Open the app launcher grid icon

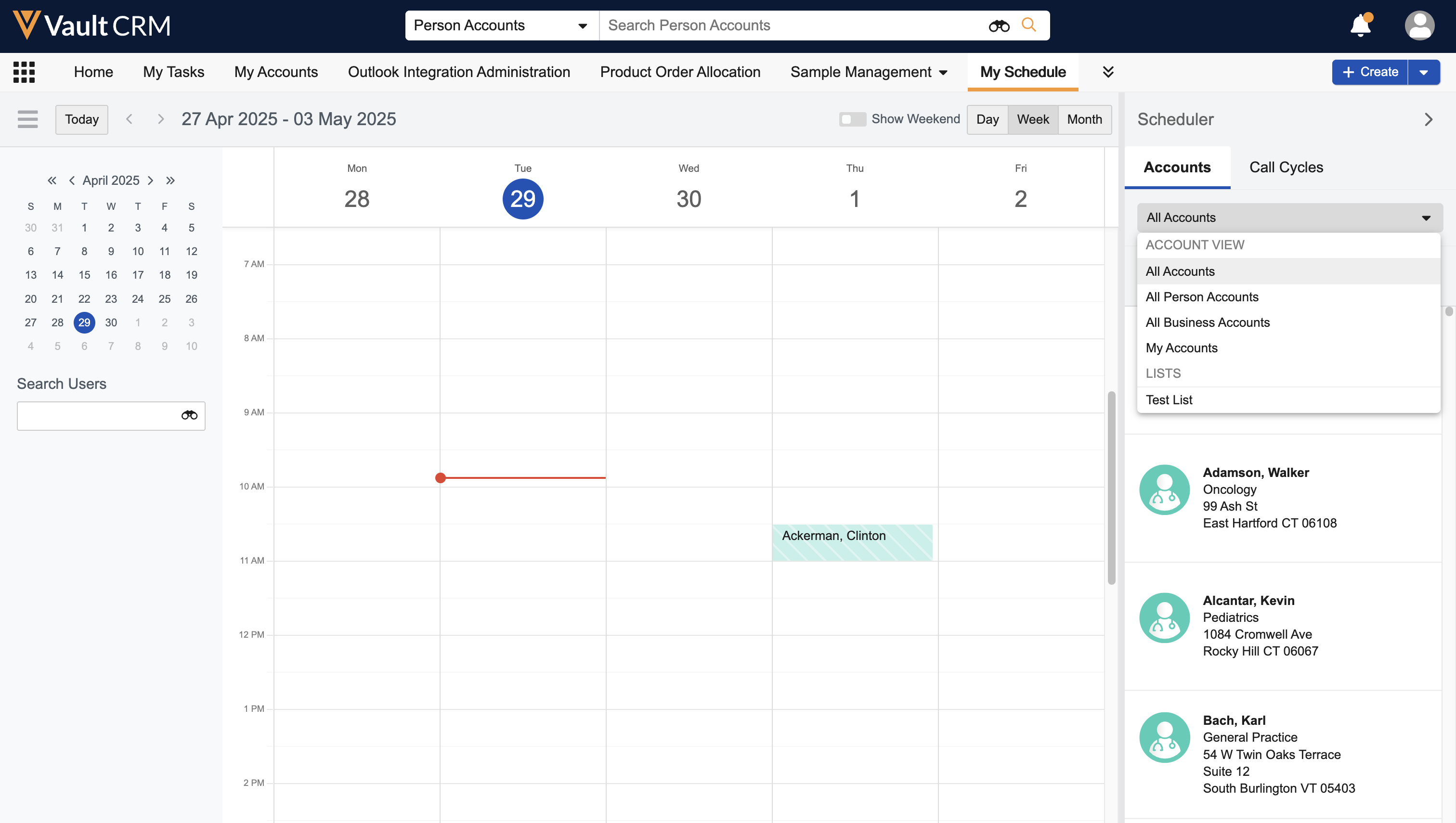[24, 72]
